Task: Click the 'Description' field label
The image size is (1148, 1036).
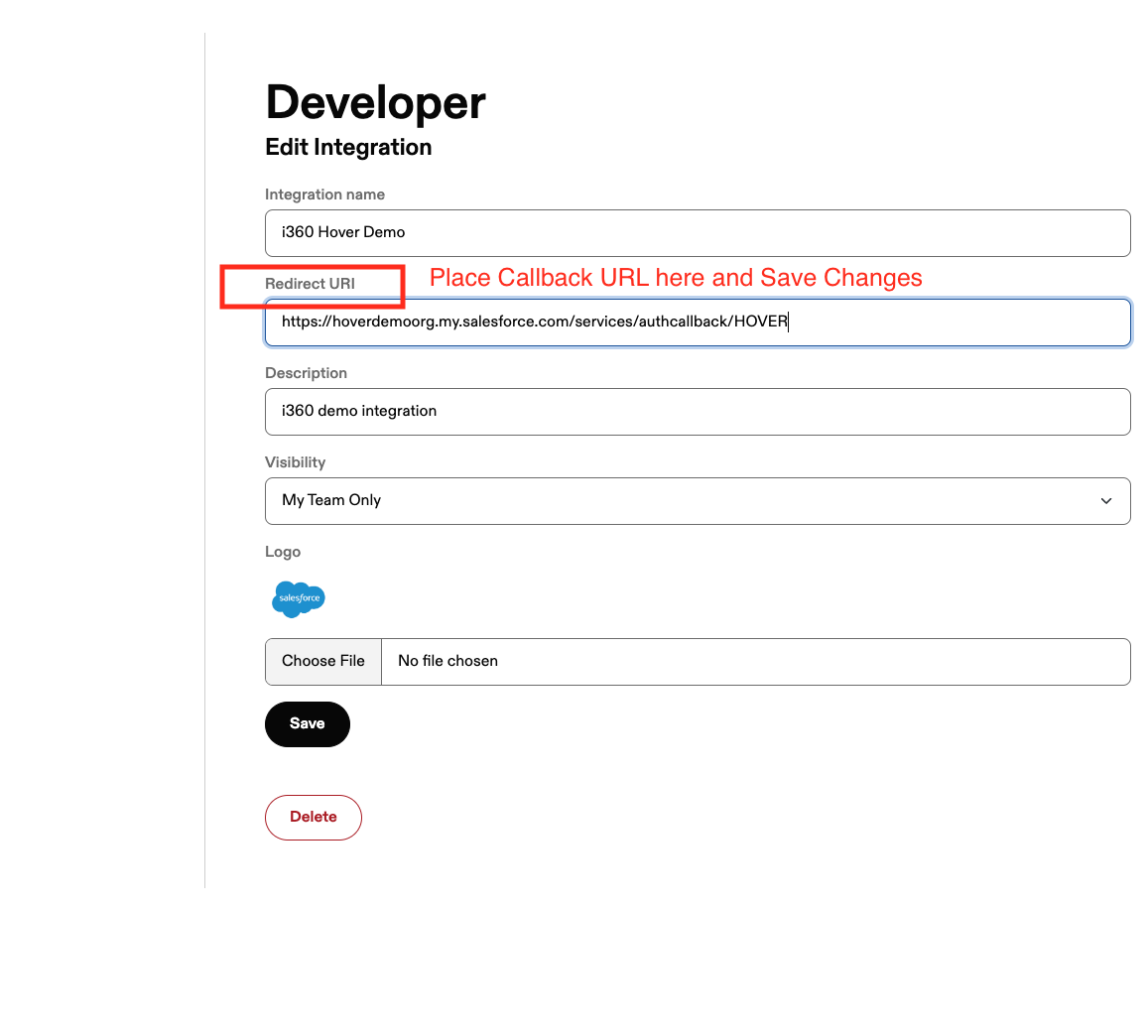Action: [306, 373]
